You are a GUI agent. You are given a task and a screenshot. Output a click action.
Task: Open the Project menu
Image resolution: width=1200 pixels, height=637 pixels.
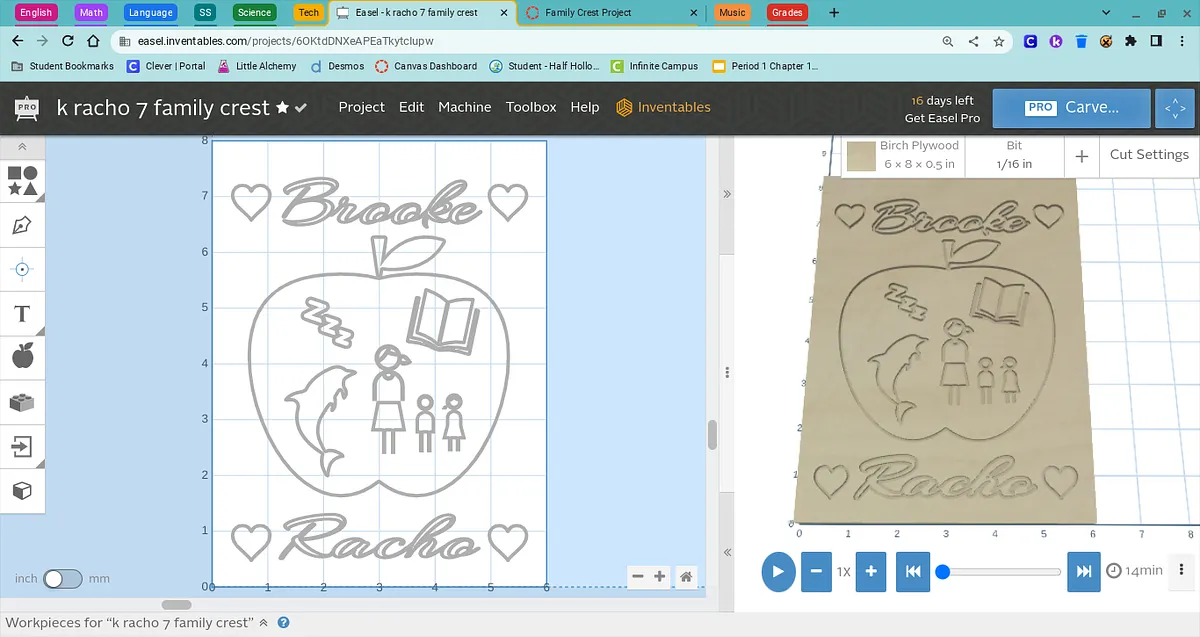[x=361, y=107]
